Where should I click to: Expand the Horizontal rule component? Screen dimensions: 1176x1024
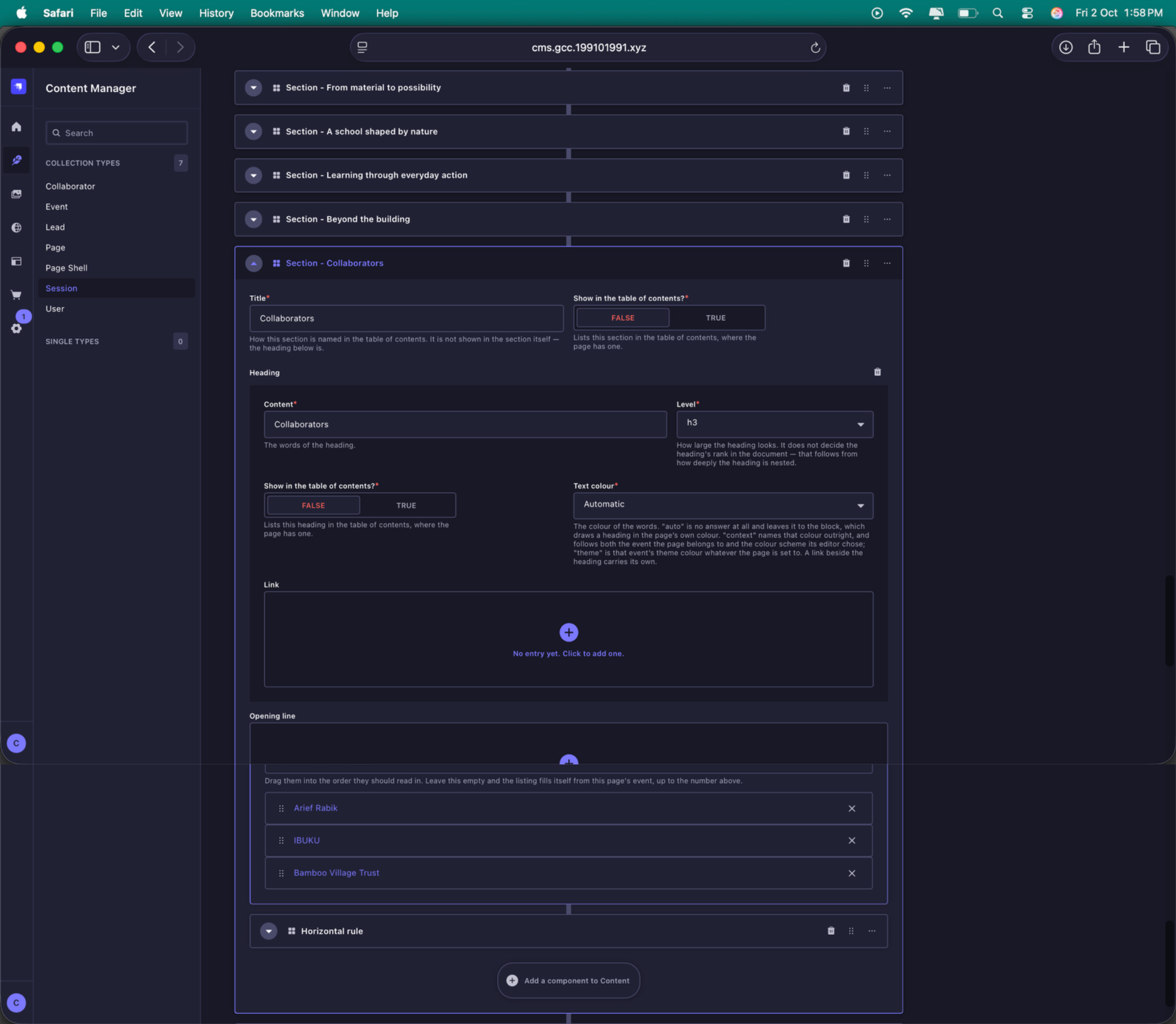click(x=268, y=931)
